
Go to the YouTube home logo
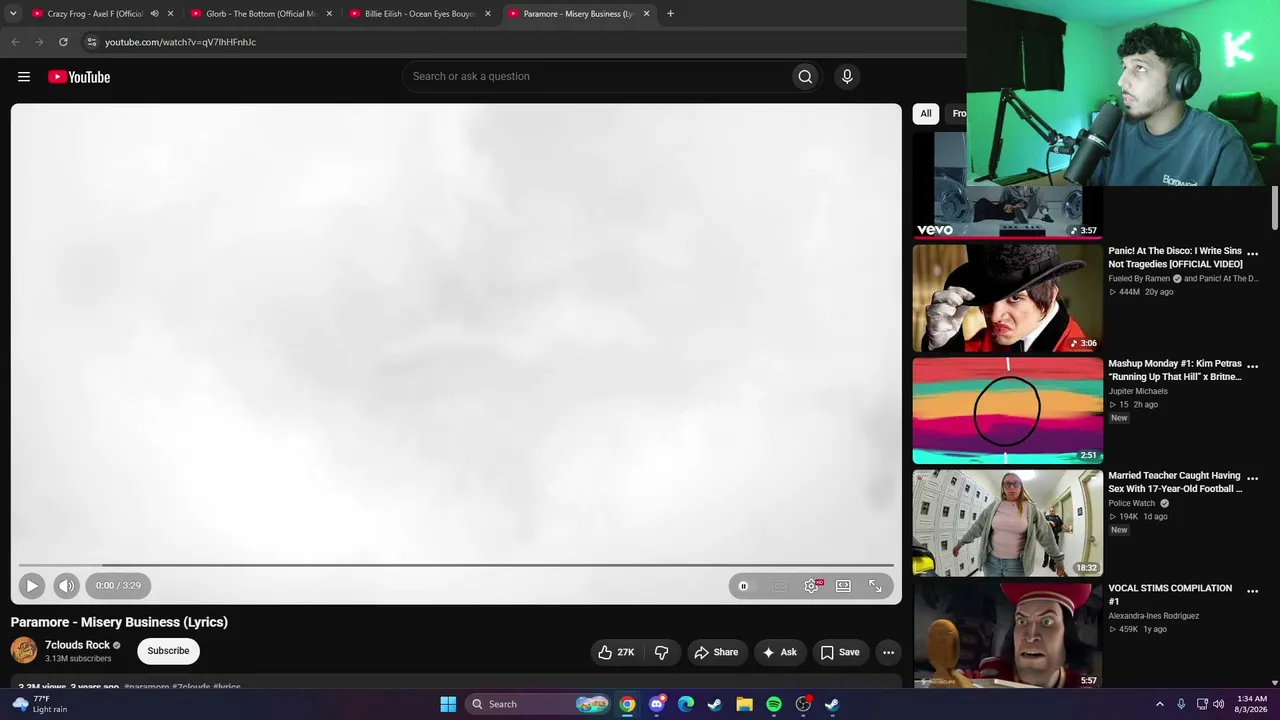79,77
